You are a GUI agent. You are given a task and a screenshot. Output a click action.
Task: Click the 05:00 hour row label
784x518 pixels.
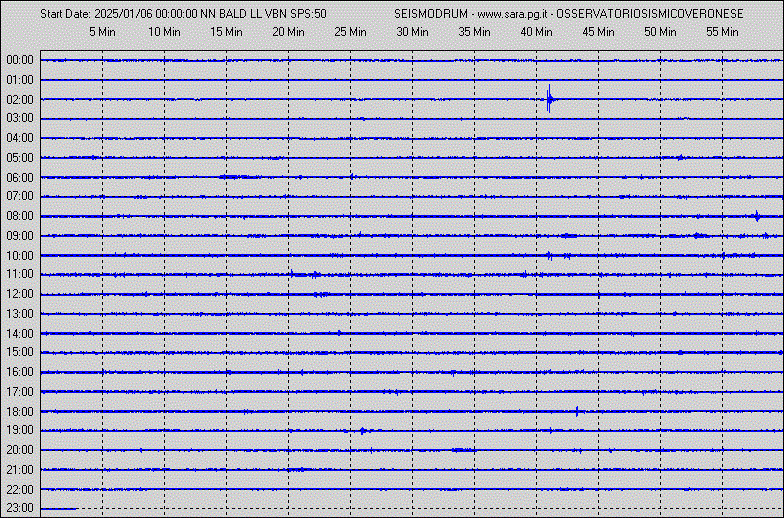click(20, 158)
